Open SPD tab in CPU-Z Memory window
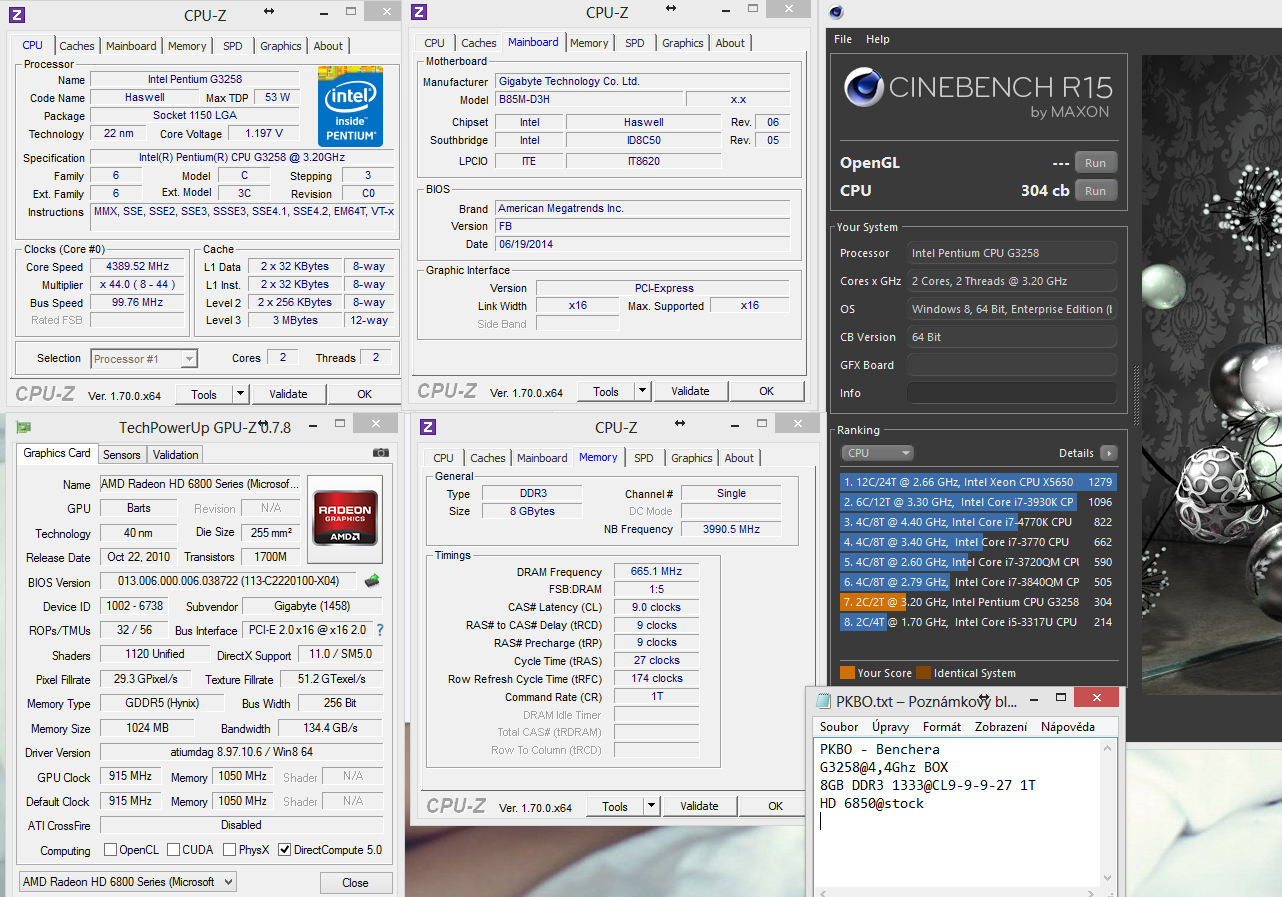The image size is (1282, 897). click(x=644, y=458)
